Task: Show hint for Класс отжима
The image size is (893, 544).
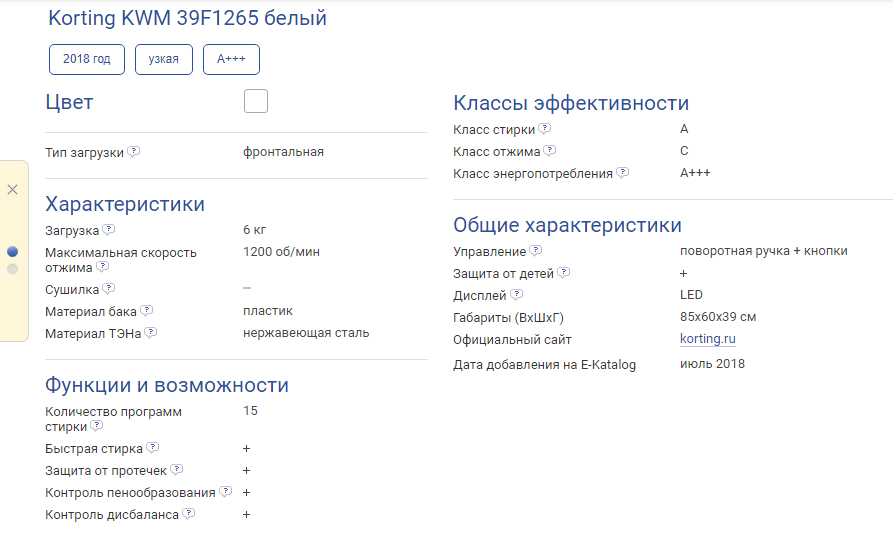Action: 550,151
